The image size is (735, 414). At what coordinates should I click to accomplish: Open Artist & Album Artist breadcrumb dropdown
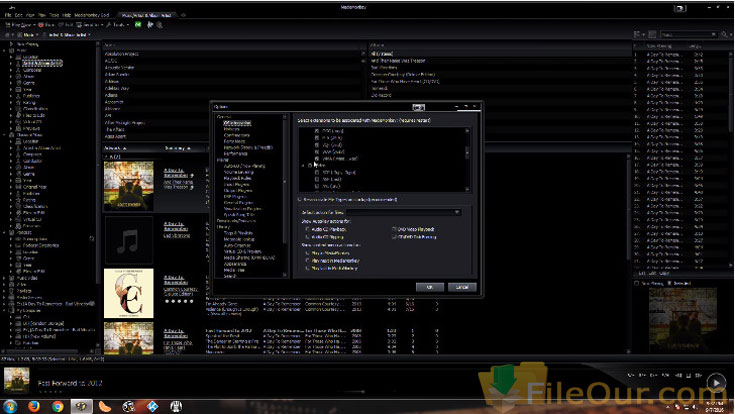tap(90, 35)
